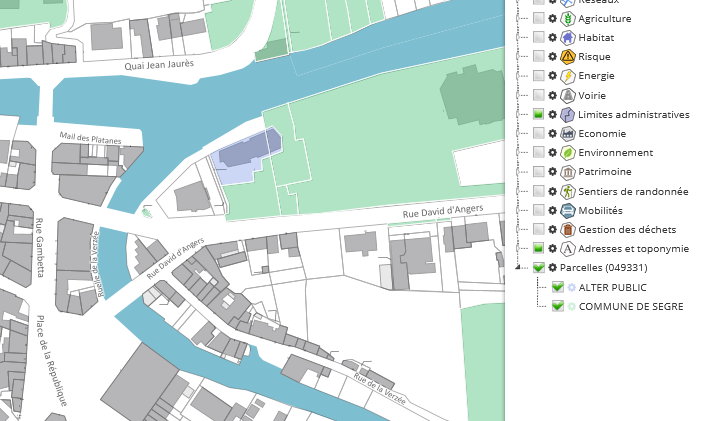Screen dimensions: 705x421
Task: Open the gear options for Economie
Action: 553,134
